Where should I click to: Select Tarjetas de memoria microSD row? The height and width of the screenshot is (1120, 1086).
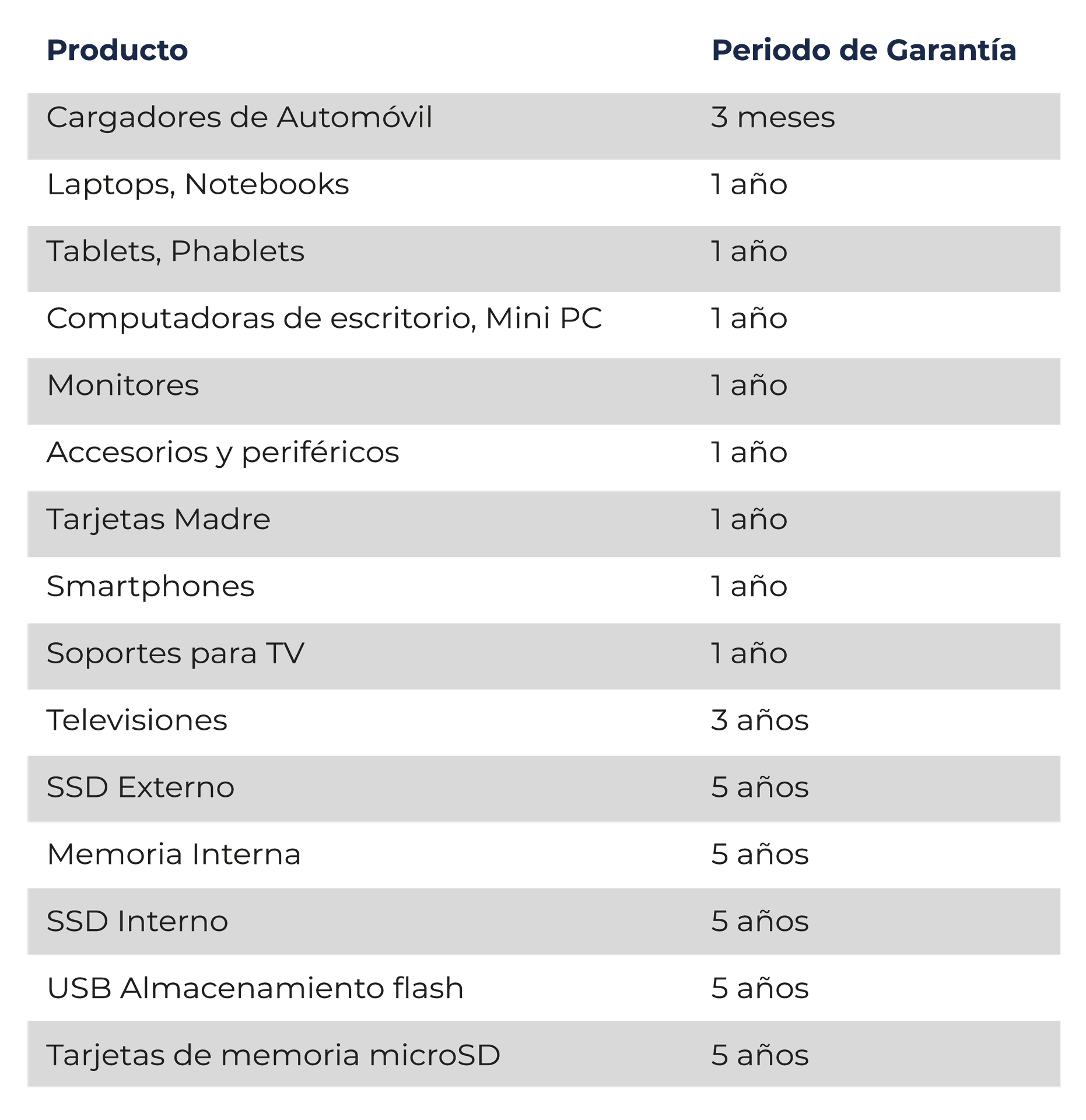[x=544, y=1054]
